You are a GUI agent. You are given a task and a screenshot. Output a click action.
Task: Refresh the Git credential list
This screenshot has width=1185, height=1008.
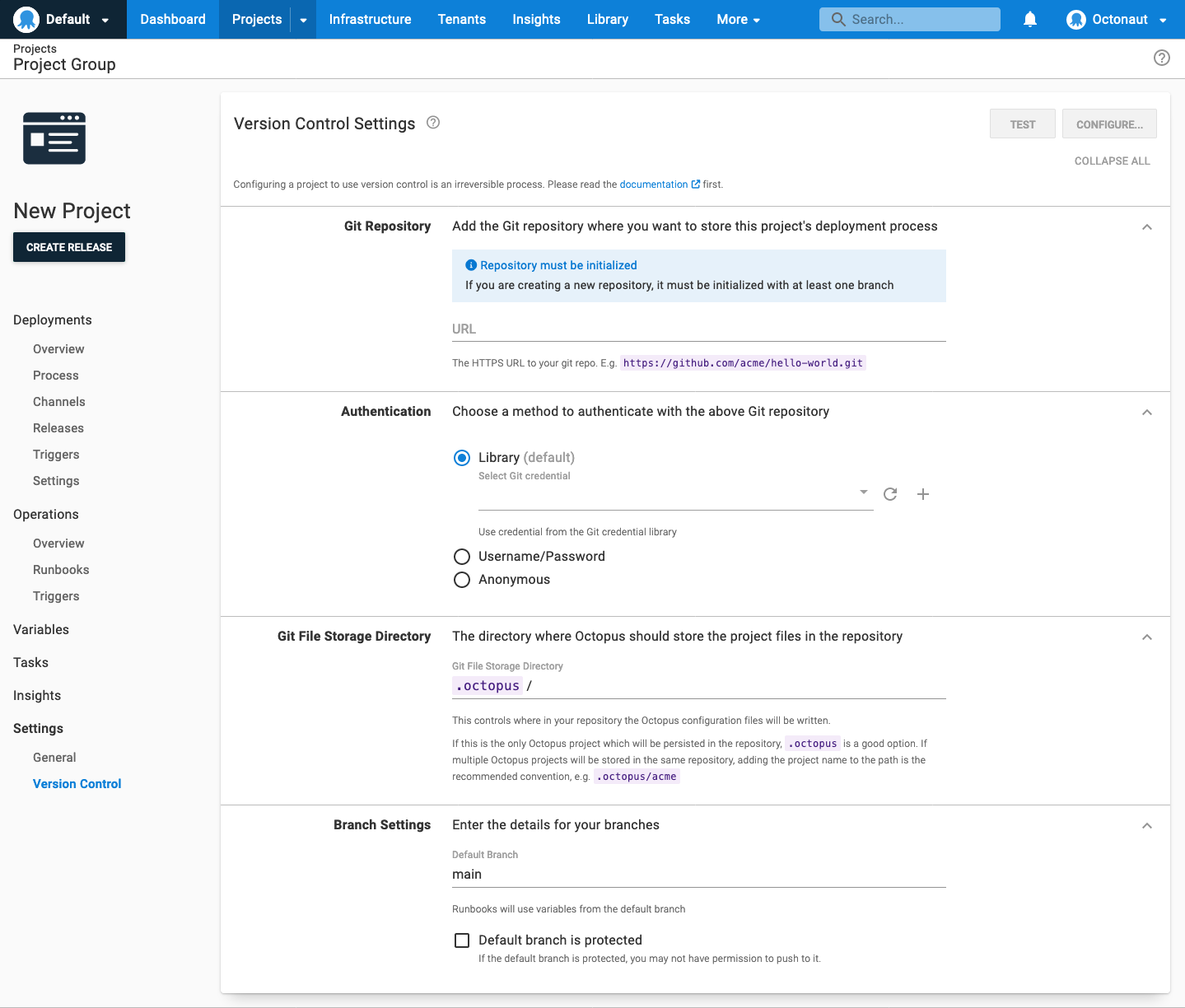pos(890,494)
